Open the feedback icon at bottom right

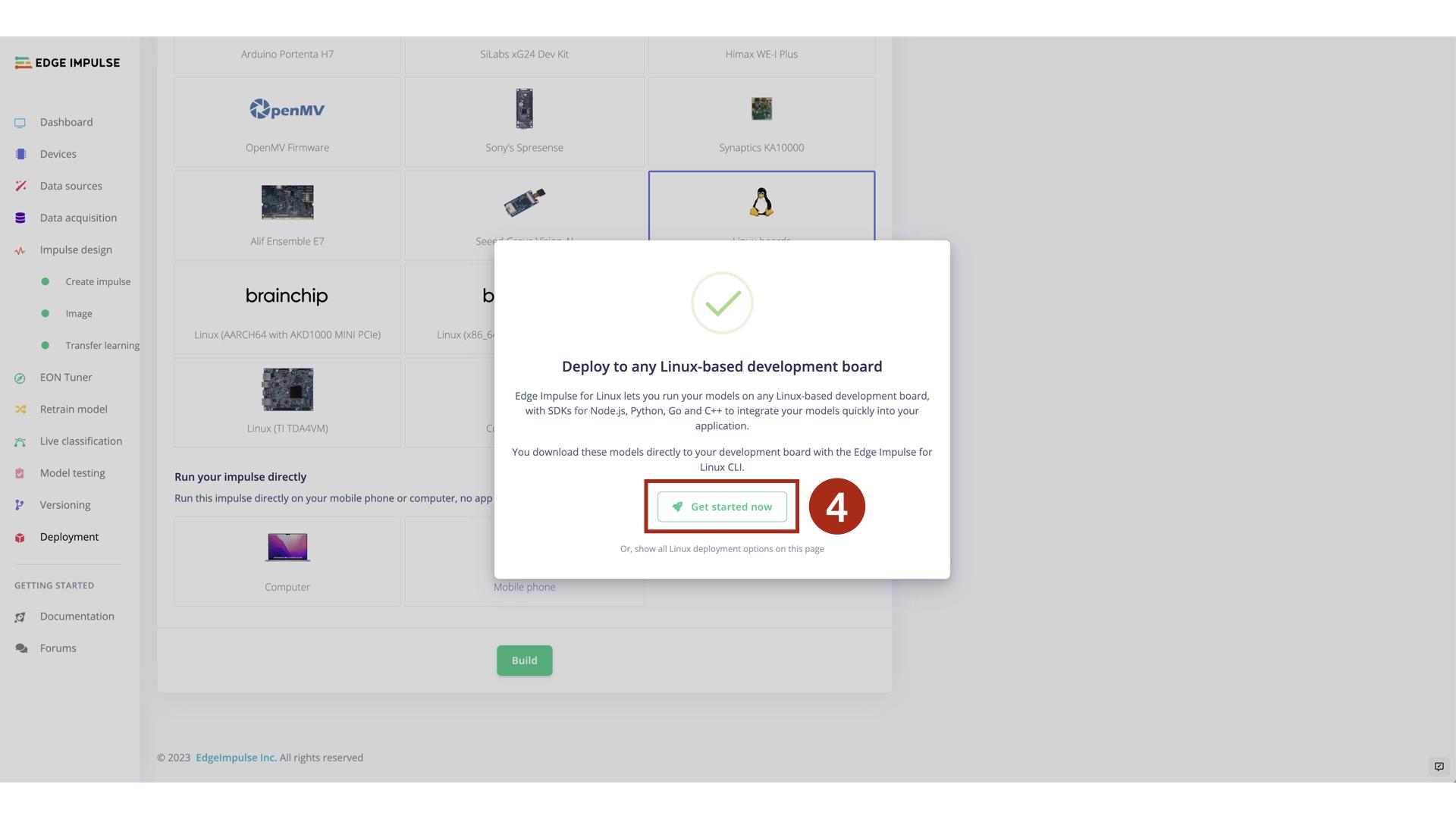(x=1439, y=767)
